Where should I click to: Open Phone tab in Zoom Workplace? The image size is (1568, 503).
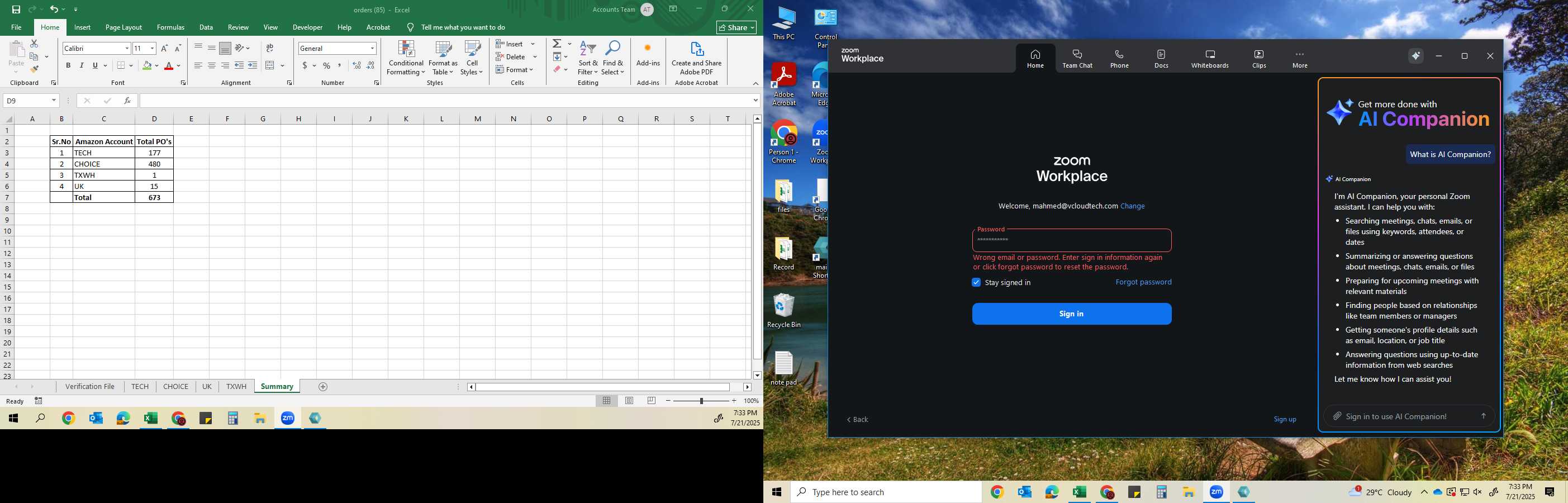coord(1119,59)
